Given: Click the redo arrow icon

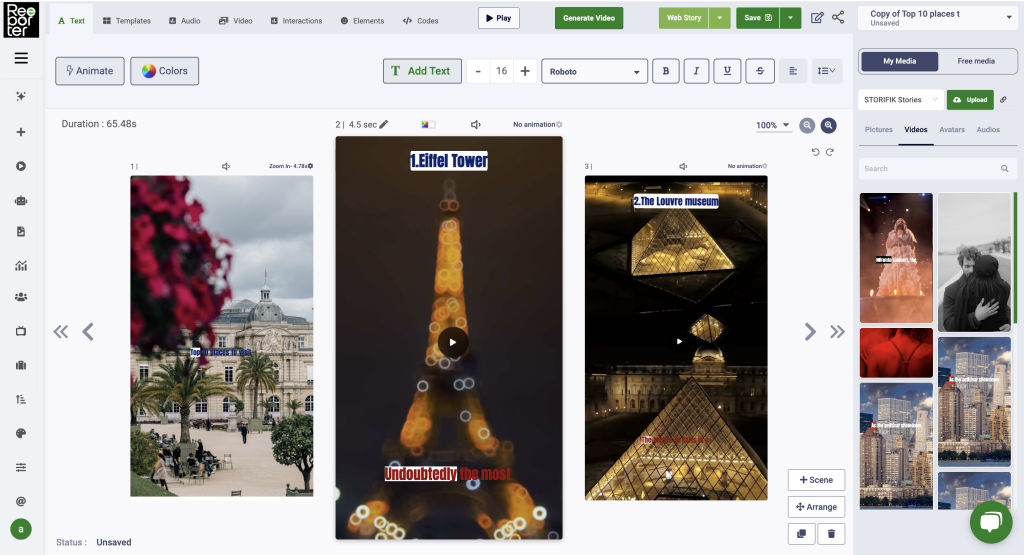Looking at the screenshot, I should tap(829, 152).
